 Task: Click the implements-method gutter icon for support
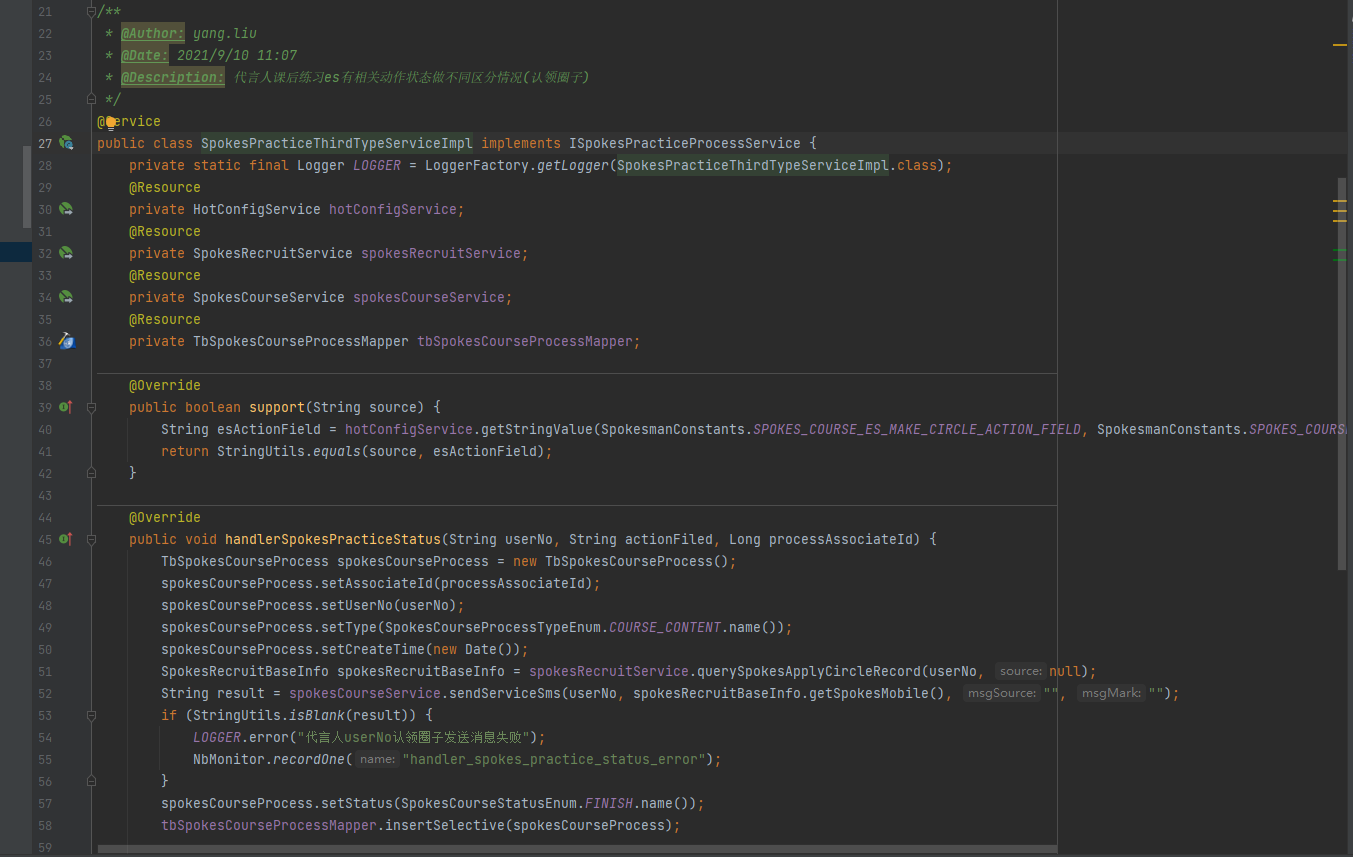pos(66,407)
